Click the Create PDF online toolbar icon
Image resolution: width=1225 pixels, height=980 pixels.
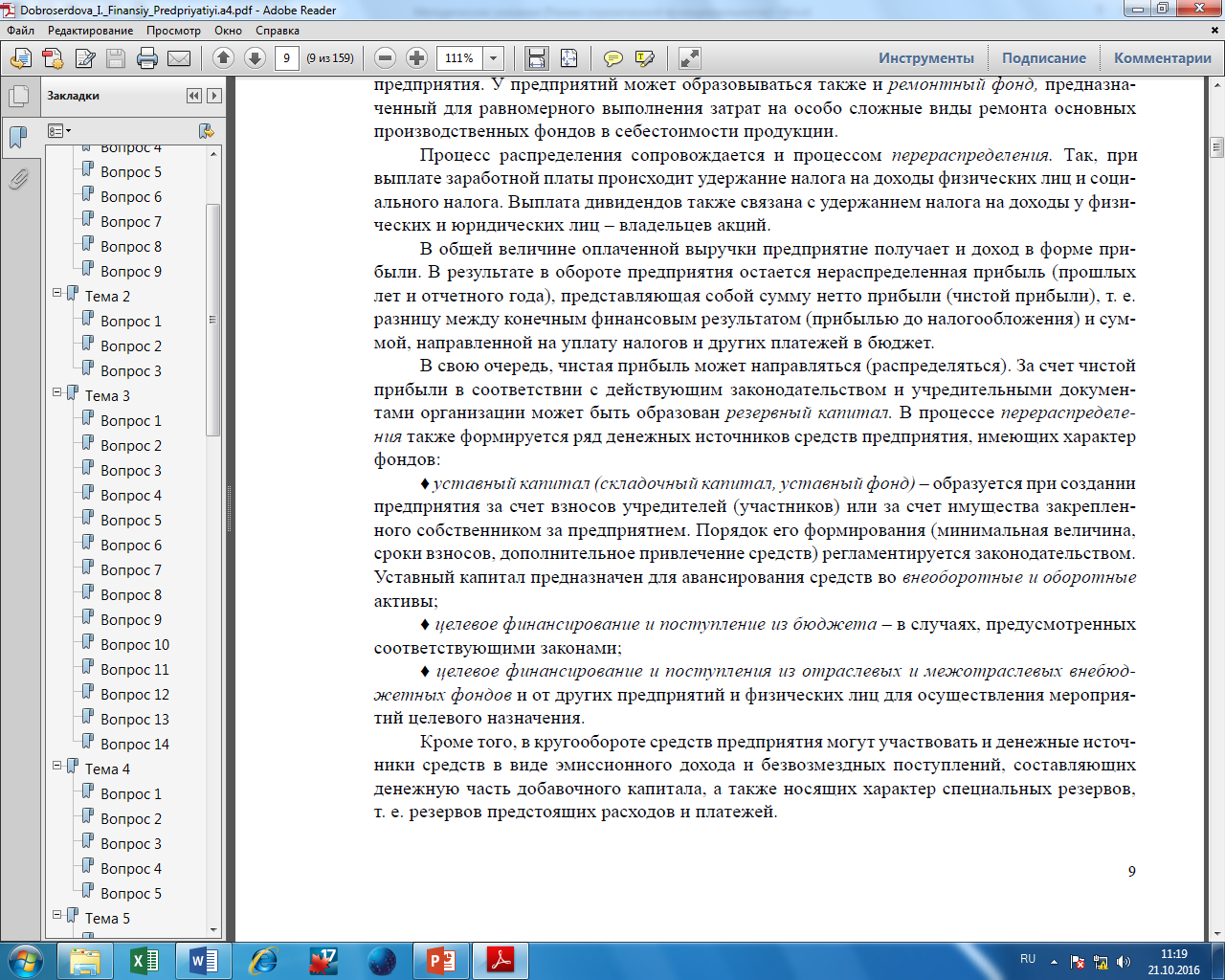click(x=20, y=58)
